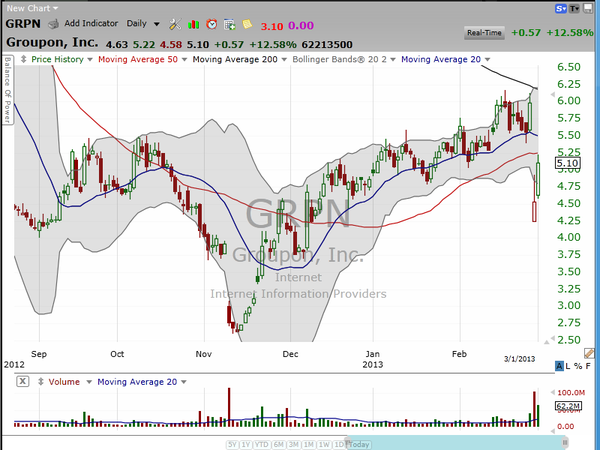600x450 pixels.
Task: Click the right grip handle of timeline scrollbar
Action: coord(565,443)
